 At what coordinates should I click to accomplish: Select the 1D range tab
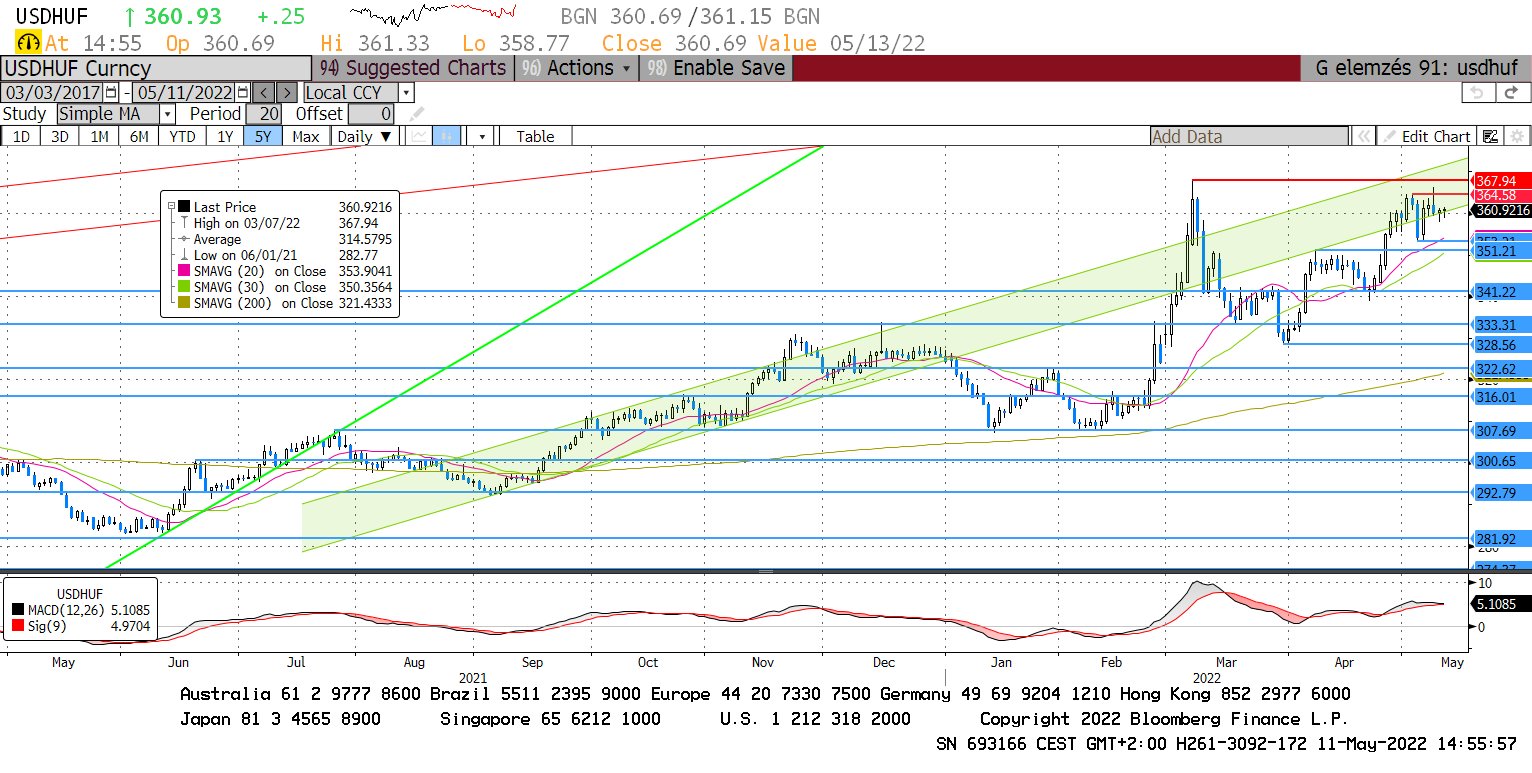point(20,136)
